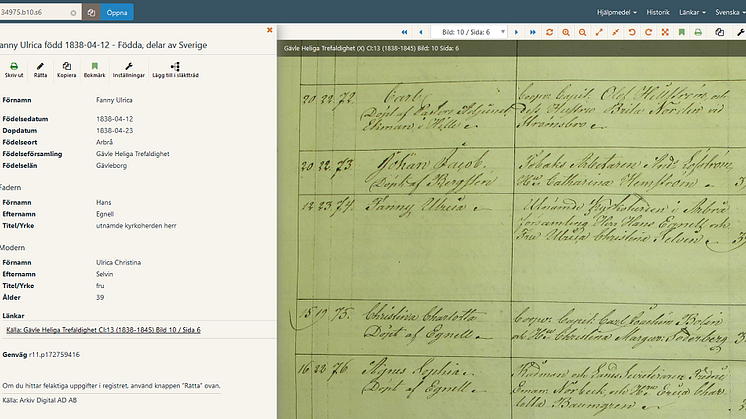Screen dimensions: 746x419
Task: Expand the Hjälpmedel menu
Action: tap(617, 12)
